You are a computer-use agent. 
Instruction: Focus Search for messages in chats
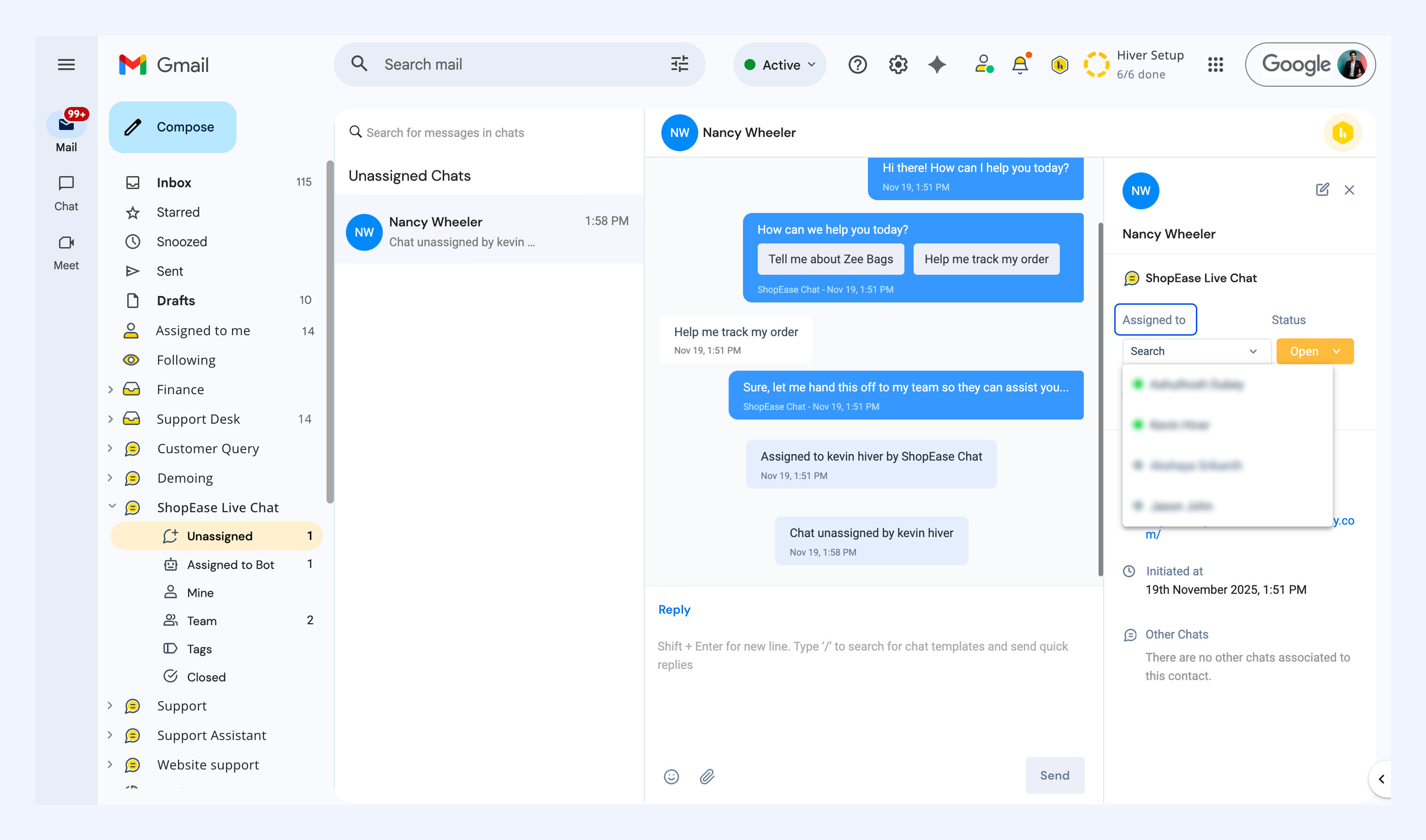pyautogui.click(x=490, y=132)
